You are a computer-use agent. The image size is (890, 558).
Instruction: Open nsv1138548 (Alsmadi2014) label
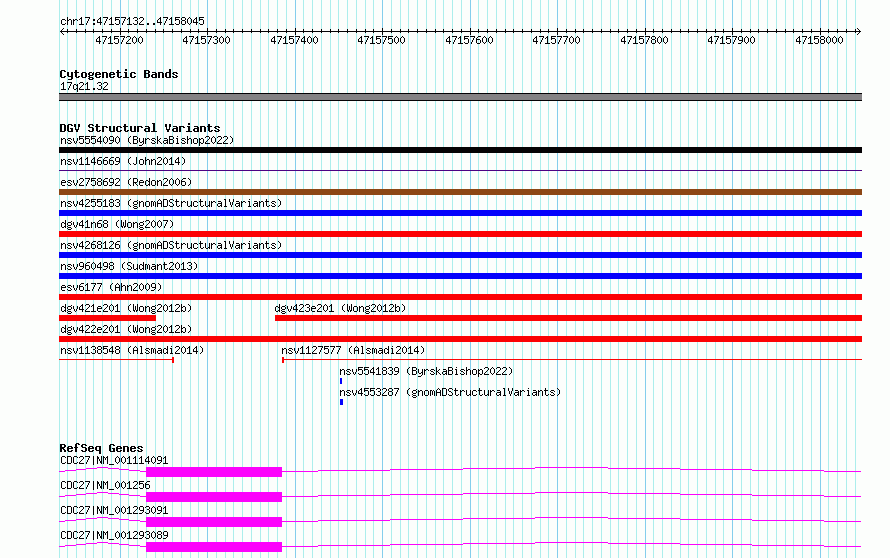132,350
